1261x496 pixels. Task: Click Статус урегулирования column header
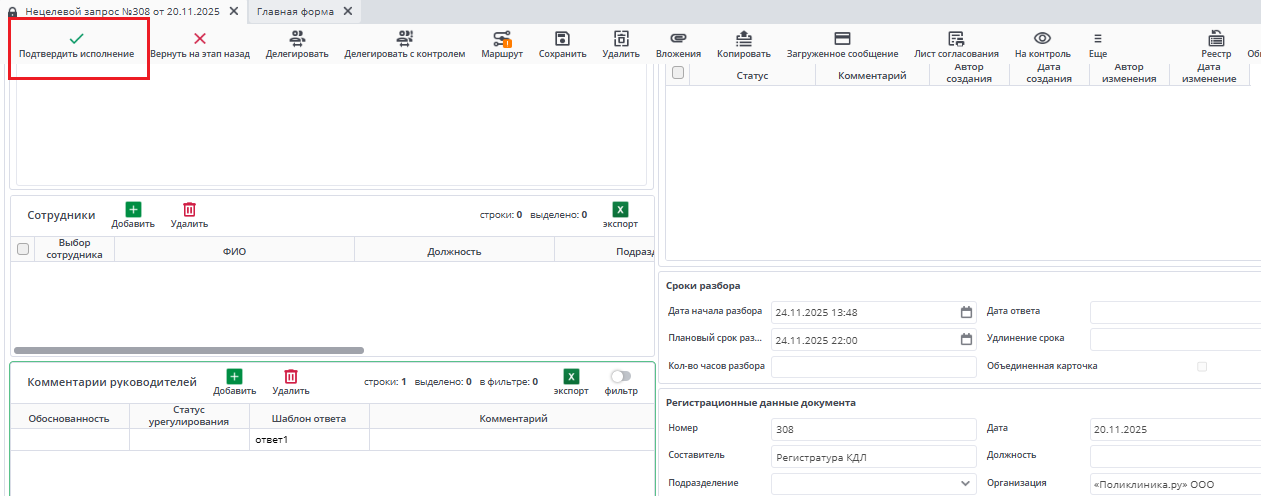pyautogui.click(x=189, y=418)
